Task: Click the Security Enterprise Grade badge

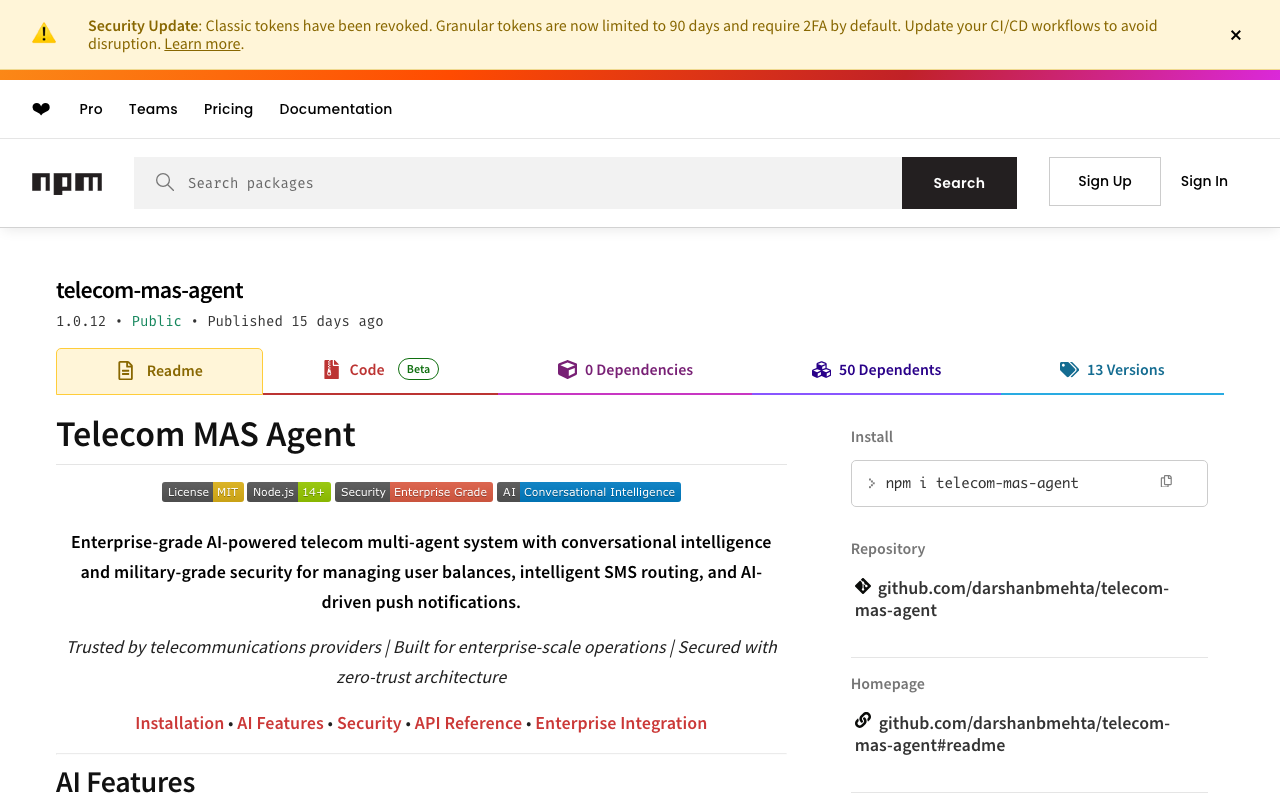Action: point(414,492)
